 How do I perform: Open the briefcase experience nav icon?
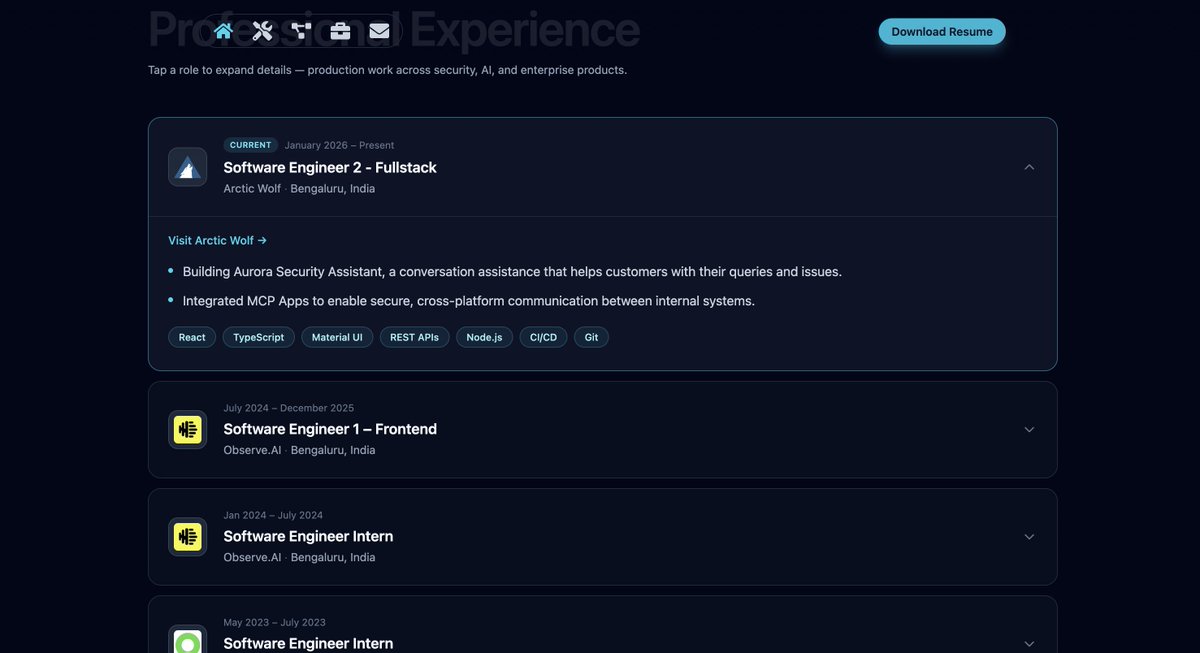pyautogui.click(x=340, y=31)
